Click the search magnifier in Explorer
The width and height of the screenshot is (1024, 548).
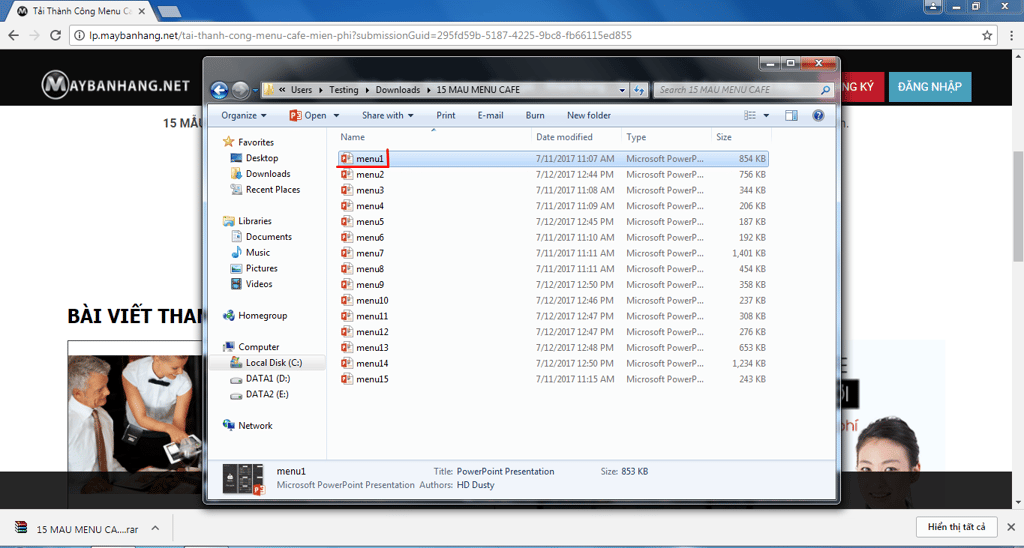[825, 90]
